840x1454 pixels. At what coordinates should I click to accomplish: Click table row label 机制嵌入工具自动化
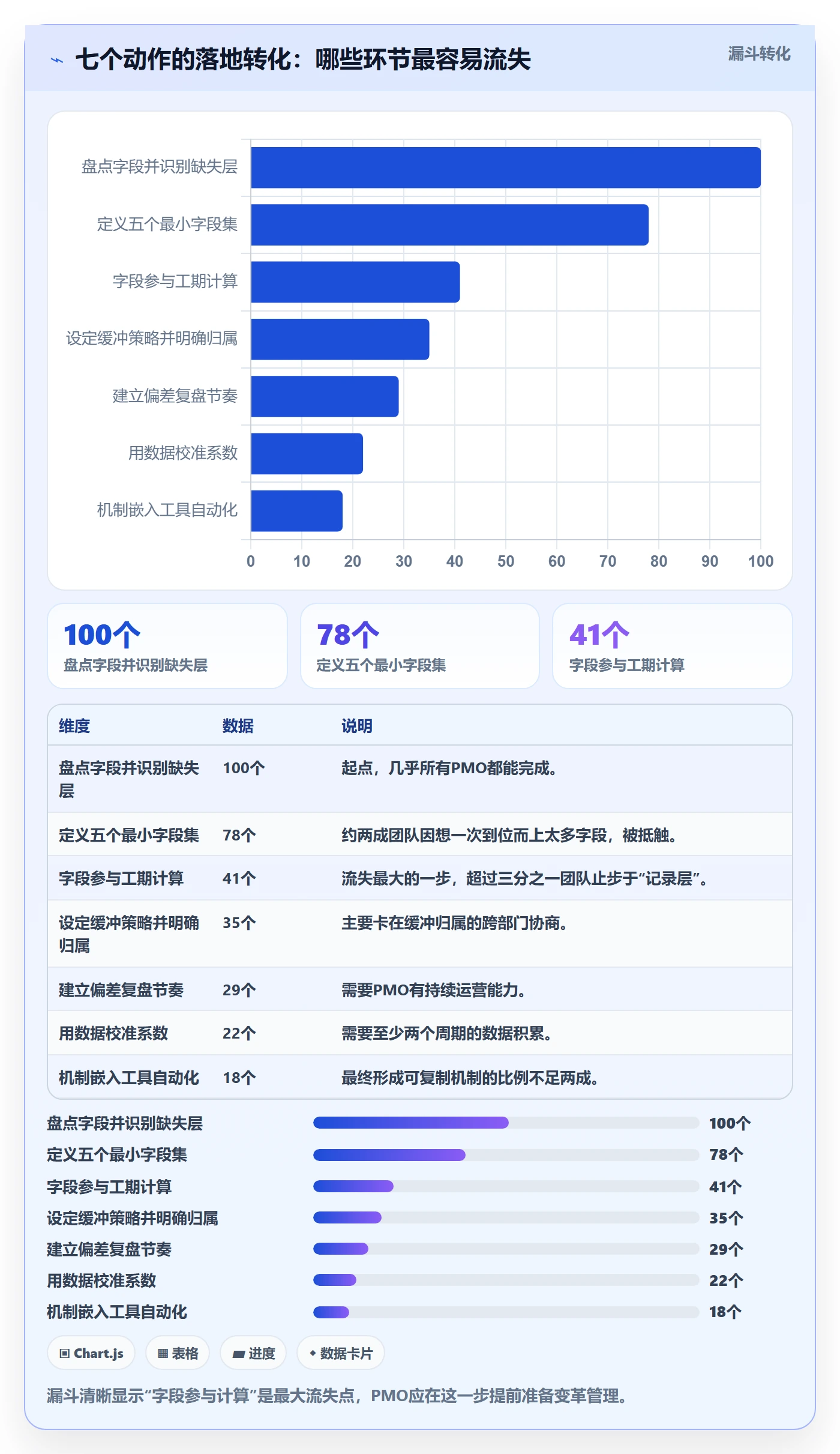129,1078
